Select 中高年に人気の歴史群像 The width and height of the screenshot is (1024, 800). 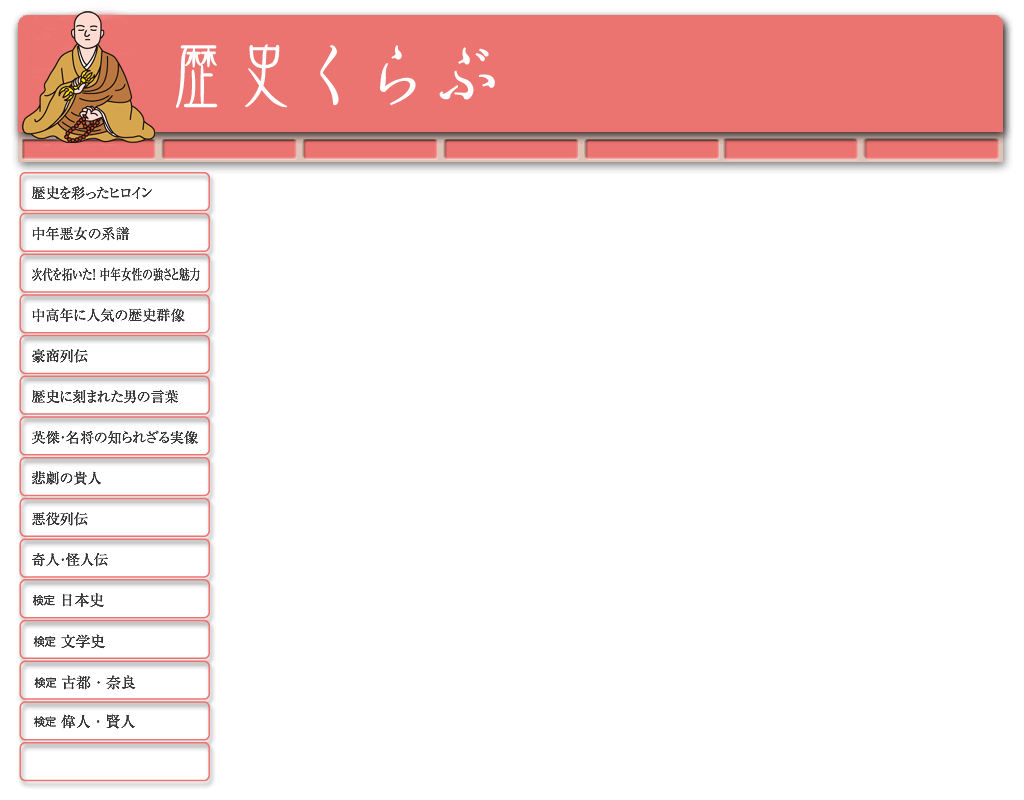[x=115, y=315]
